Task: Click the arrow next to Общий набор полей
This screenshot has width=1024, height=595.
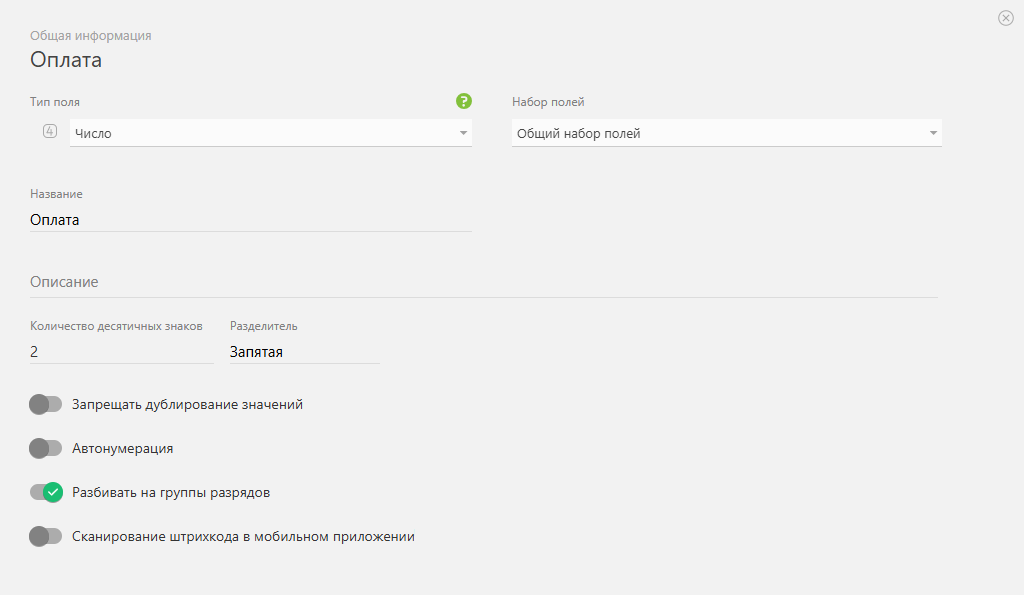Action: (x=933, y=133)
